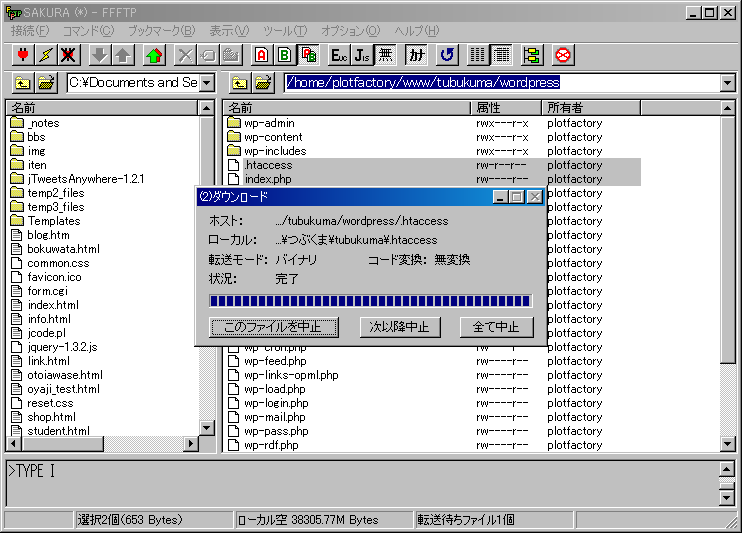This screenshot has height=533, width=742.
Task: Open local folder change icon
Action: tap(46, 83)
